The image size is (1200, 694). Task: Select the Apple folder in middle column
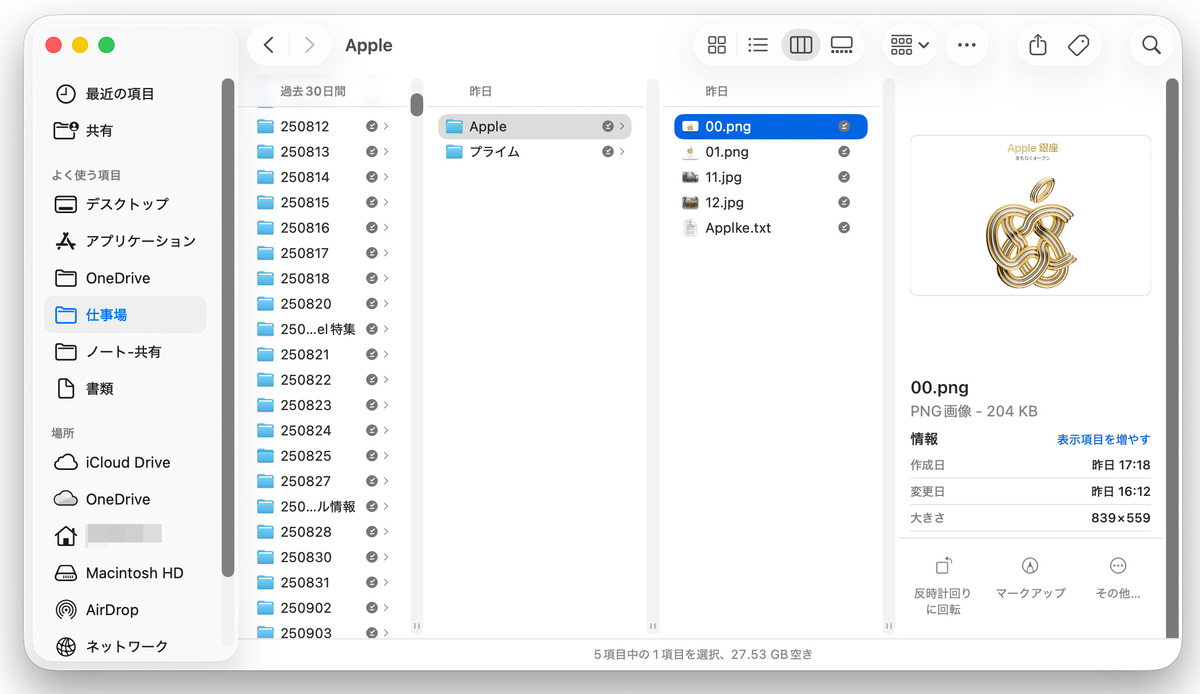point(535,127)
